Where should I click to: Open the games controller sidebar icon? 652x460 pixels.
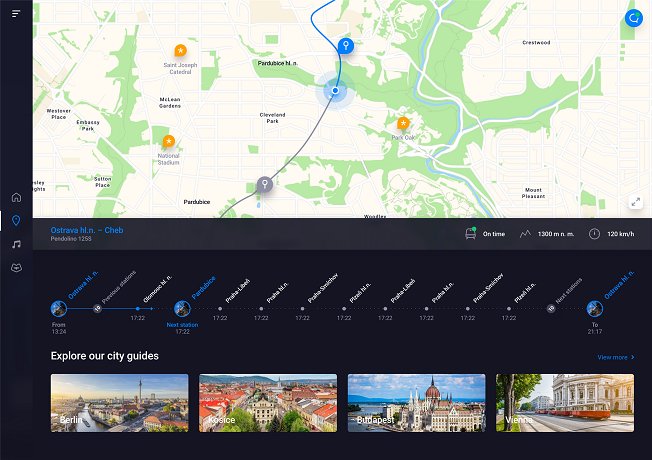click(x=16, y=268)
